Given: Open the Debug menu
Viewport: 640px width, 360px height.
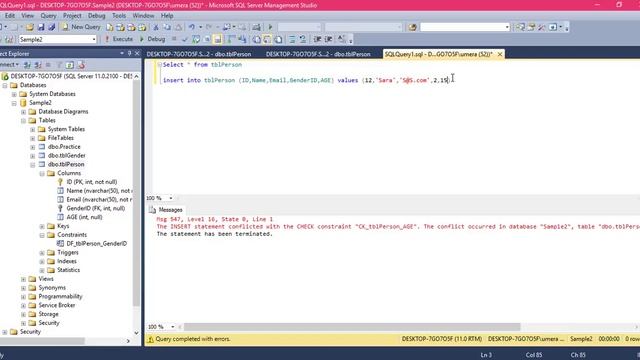Looking at the screenshot, I should [x=96, y=16].
